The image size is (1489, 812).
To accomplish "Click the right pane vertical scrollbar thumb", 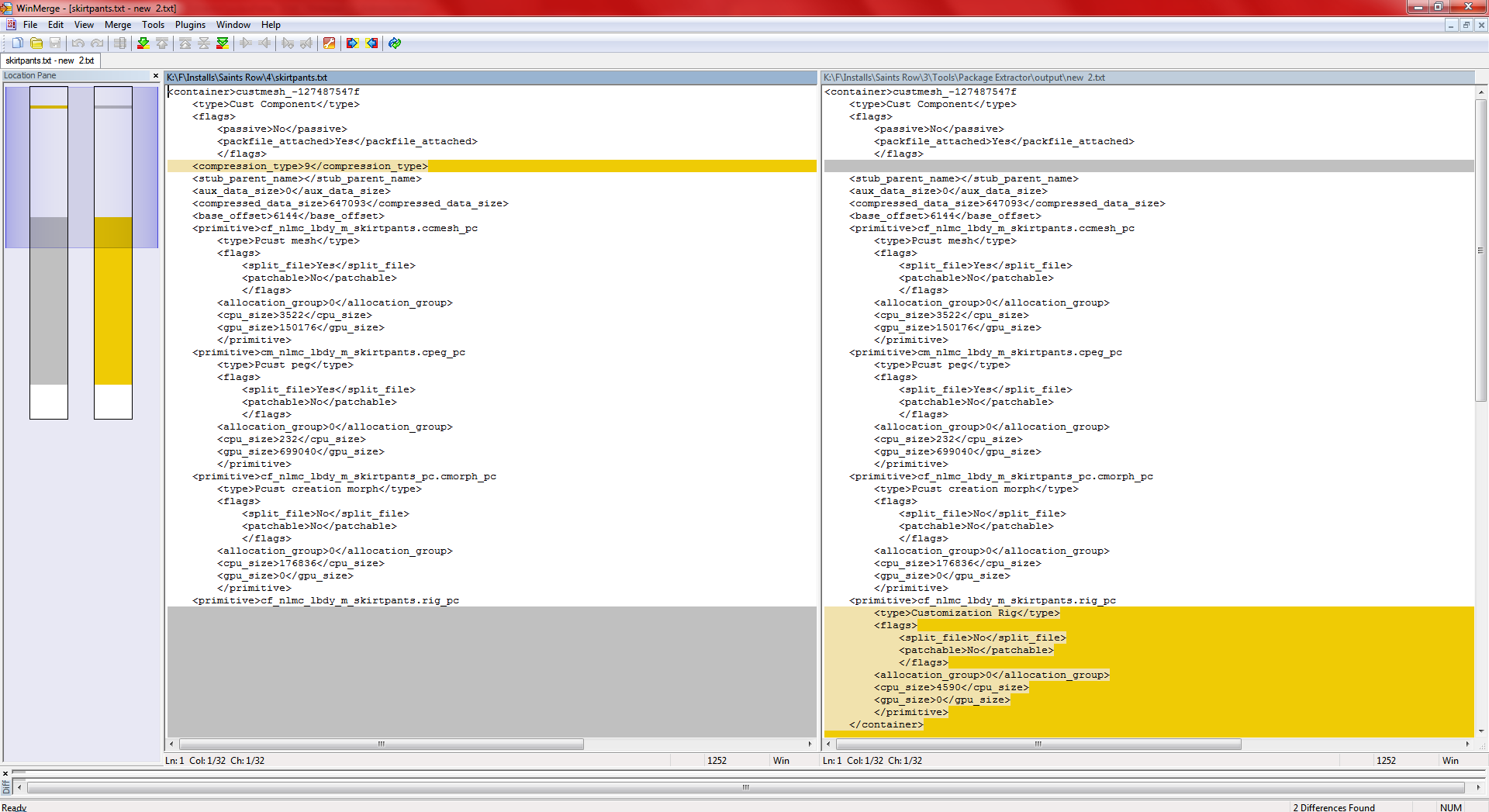I will [1480, 251].
